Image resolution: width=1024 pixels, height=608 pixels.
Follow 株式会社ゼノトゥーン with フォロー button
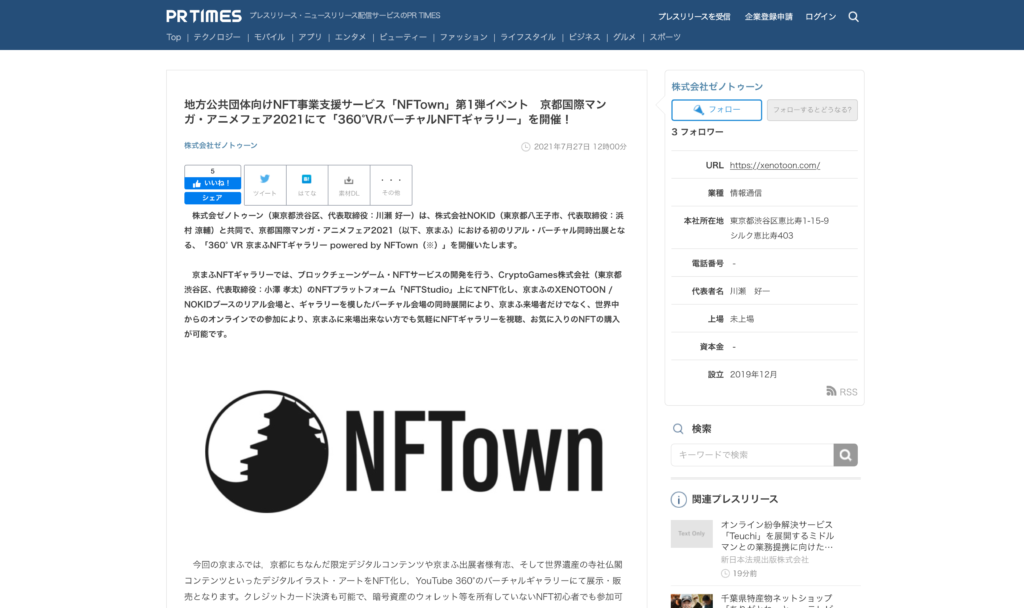[x=716, y=110]
